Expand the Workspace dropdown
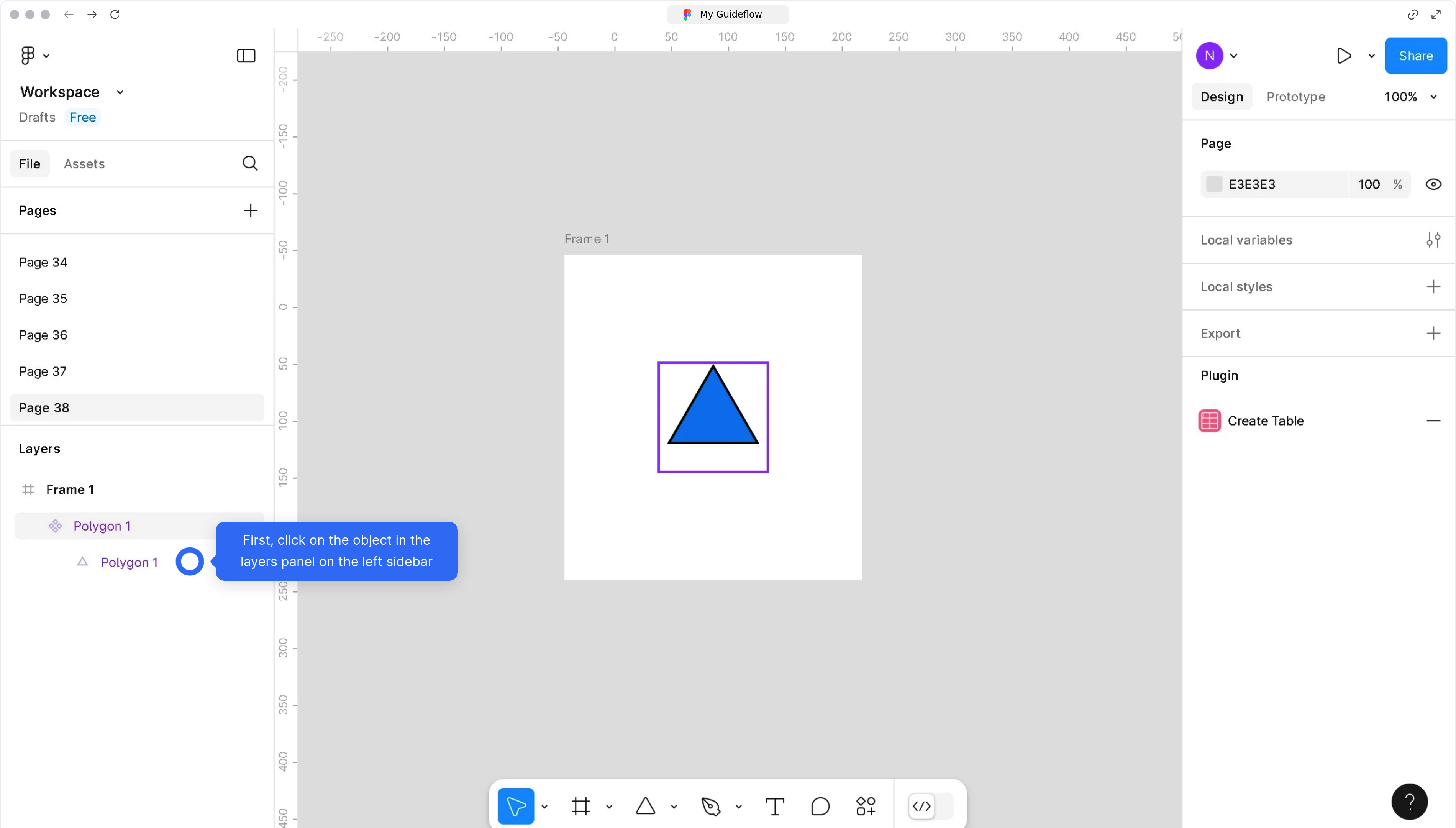This screenshot has width=1456, height=828. pyautogui.click(x=119, y=92)
